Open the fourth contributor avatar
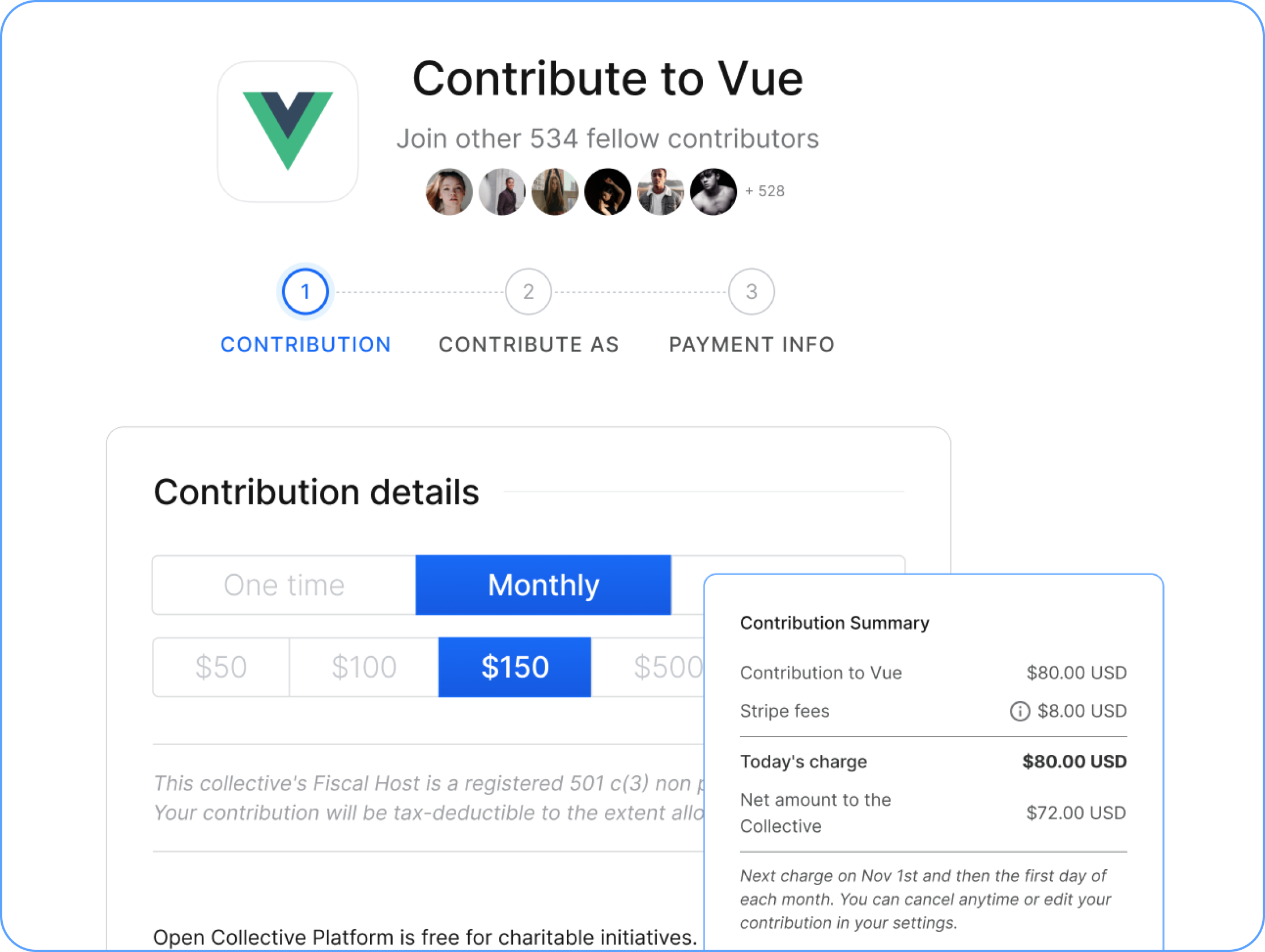Image resolution: width=1265 pixels, height=952 pixels. coord(608,192)
